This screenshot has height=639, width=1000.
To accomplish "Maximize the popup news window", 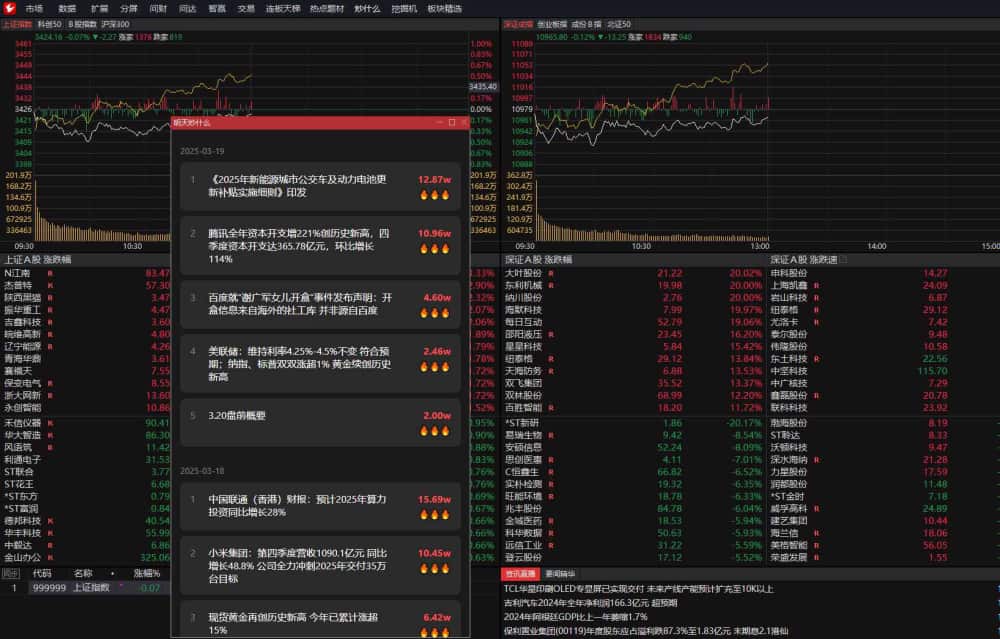I will (452, 122).
